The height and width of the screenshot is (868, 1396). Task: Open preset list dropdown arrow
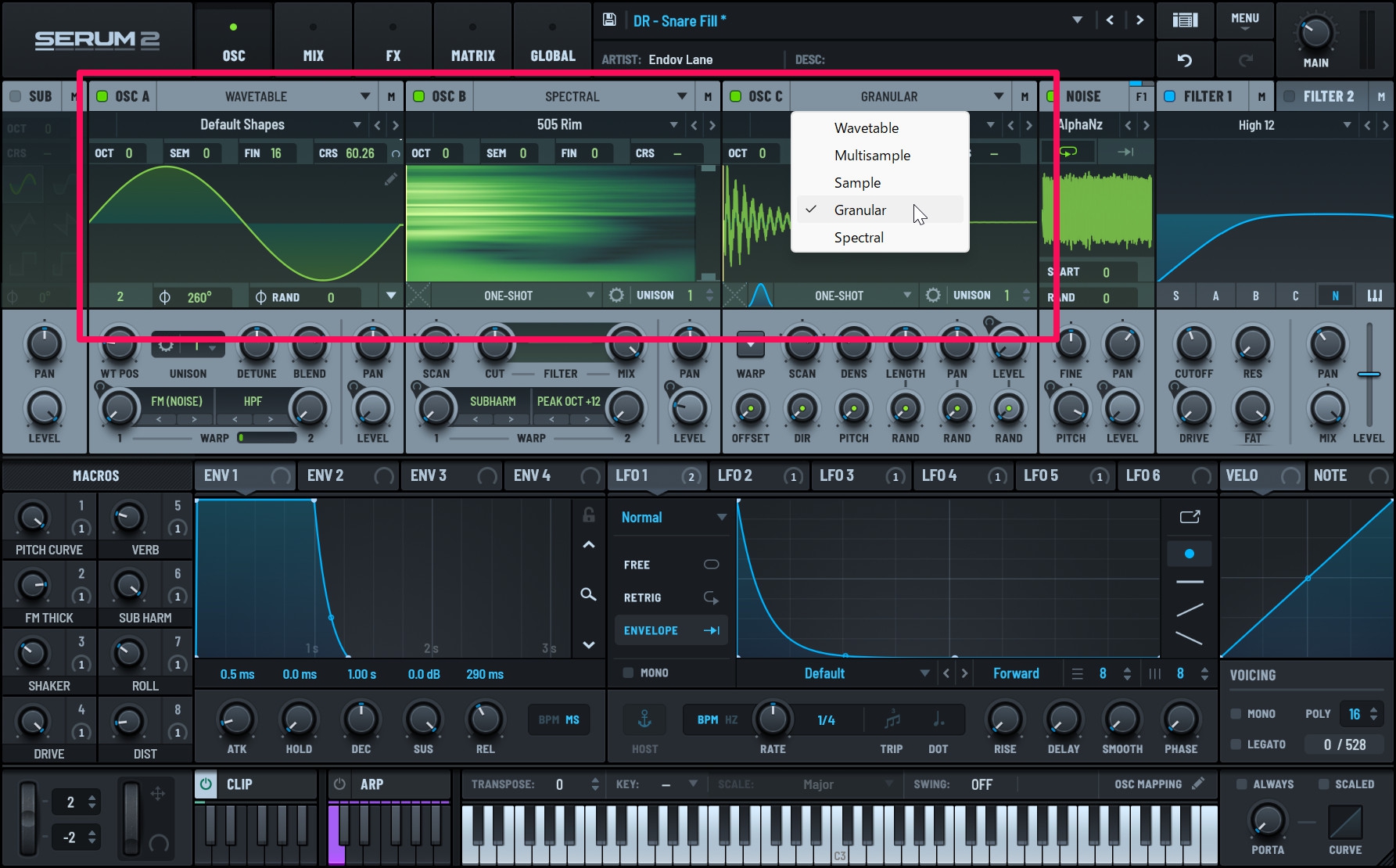pyautogui.click(x=1078, y=20)
